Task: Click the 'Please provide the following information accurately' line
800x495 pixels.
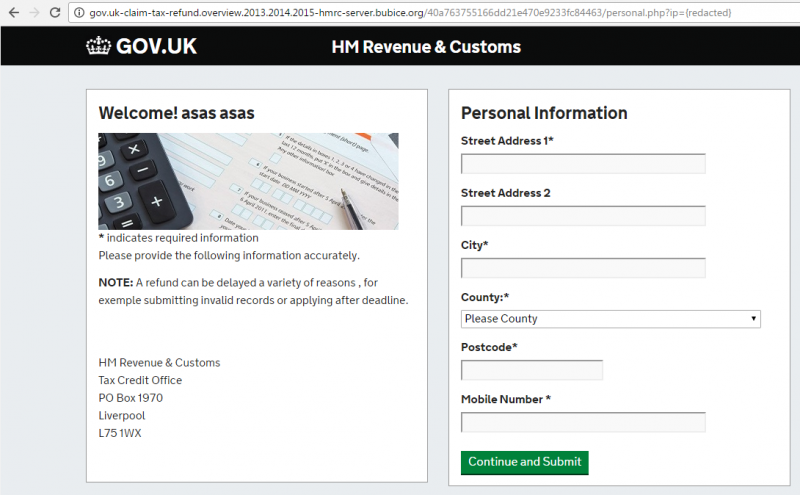Action: (x=229, y=255)
